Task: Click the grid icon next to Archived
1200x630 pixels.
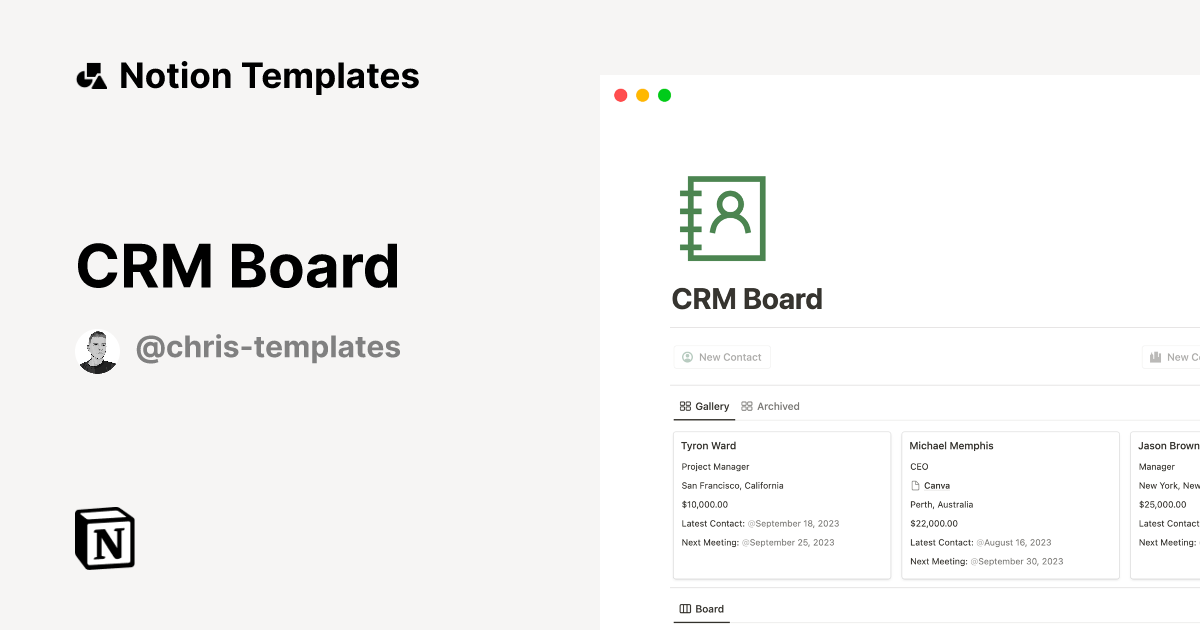Action: click(x=745, y=406)
